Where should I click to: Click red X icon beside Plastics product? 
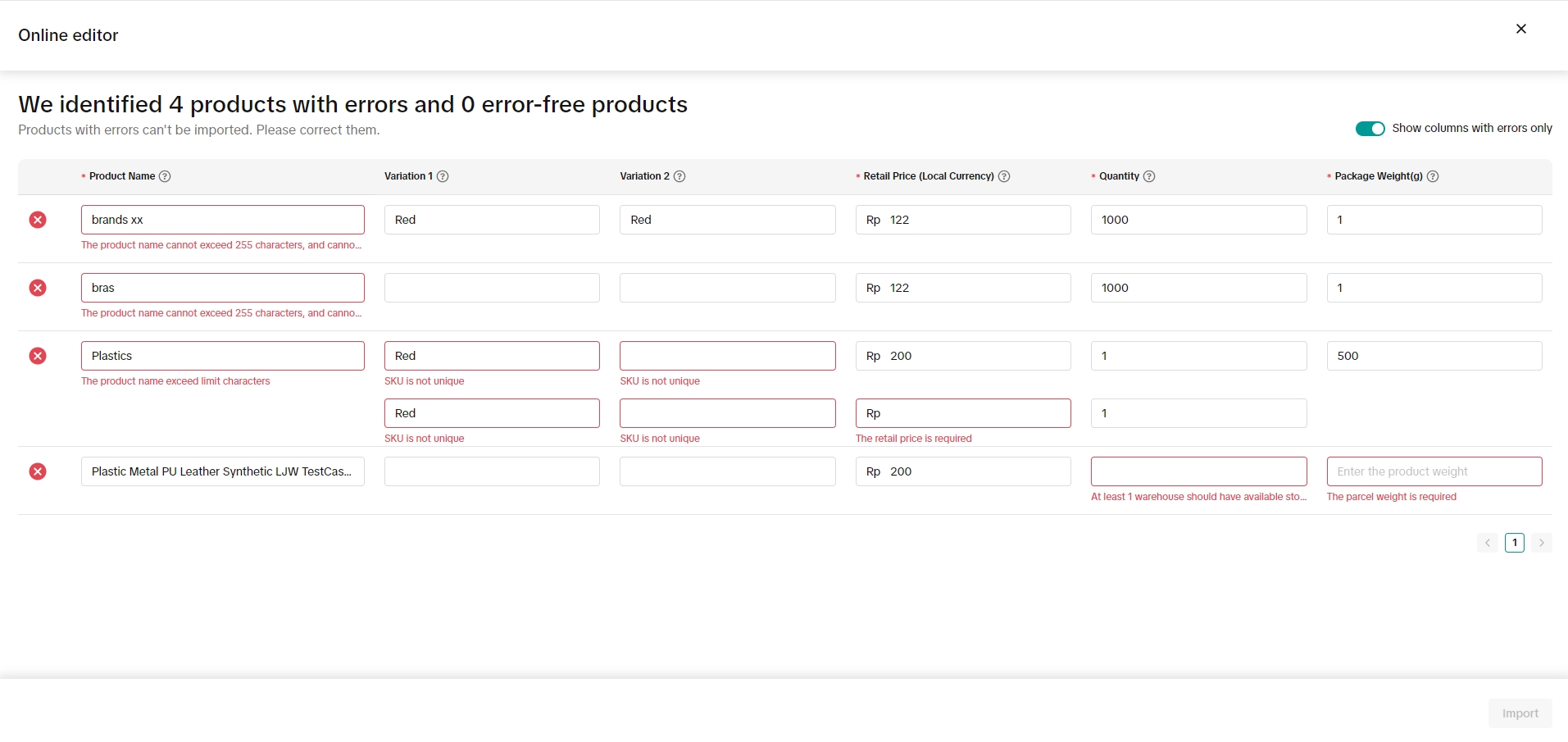pyautogui.click(x=38, y=356)
